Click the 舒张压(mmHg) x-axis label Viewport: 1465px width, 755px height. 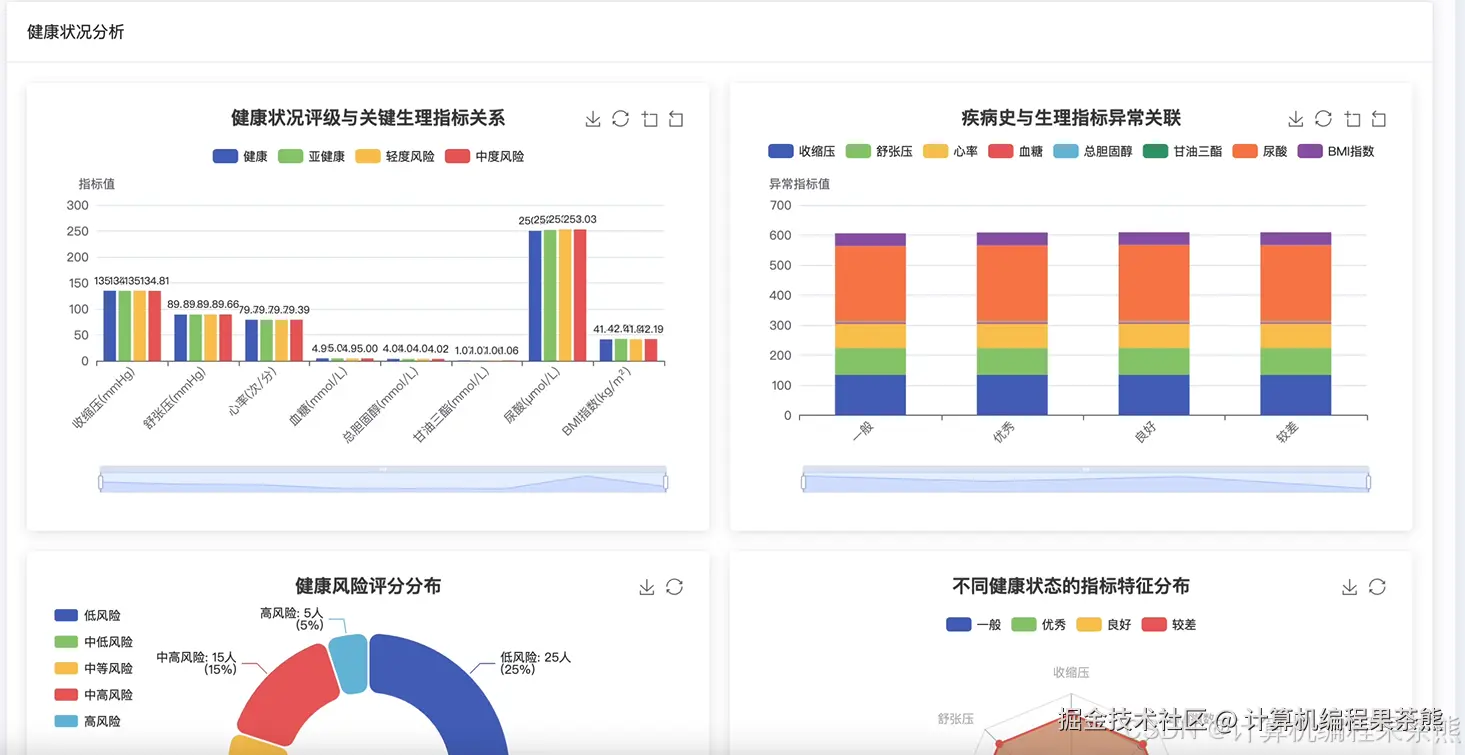[175, 398]
